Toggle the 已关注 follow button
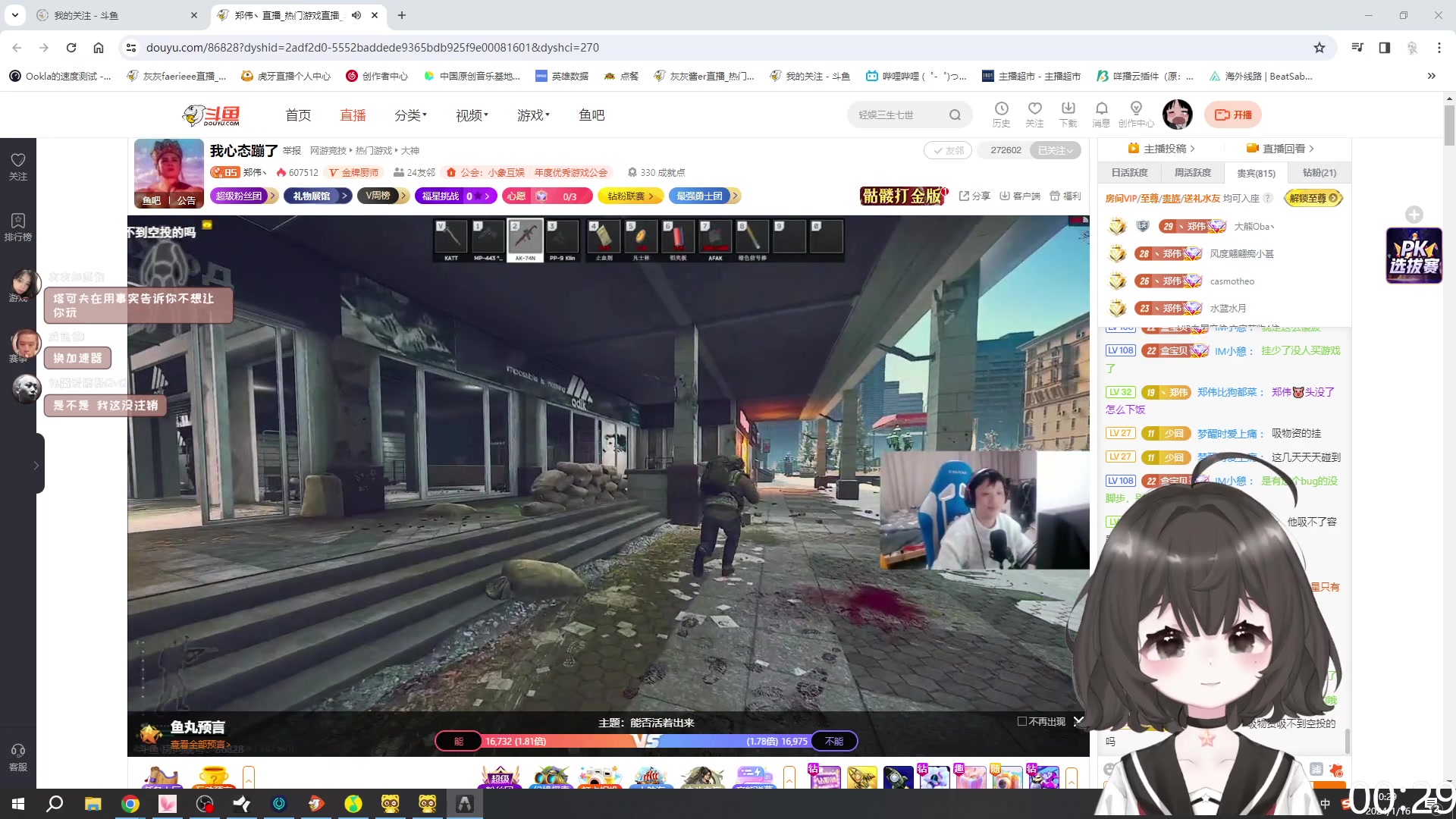 coord(1055,150)
